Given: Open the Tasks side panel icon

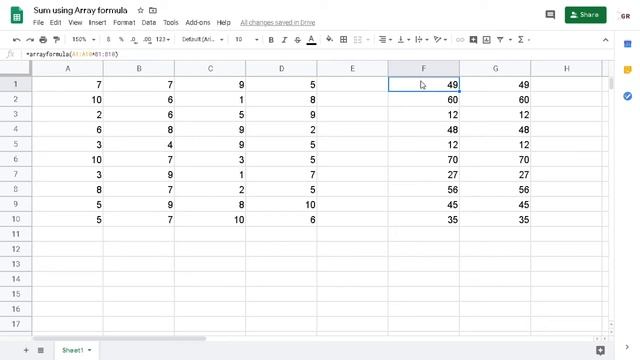Looking at the screenshot, I should tap(628, 96).
